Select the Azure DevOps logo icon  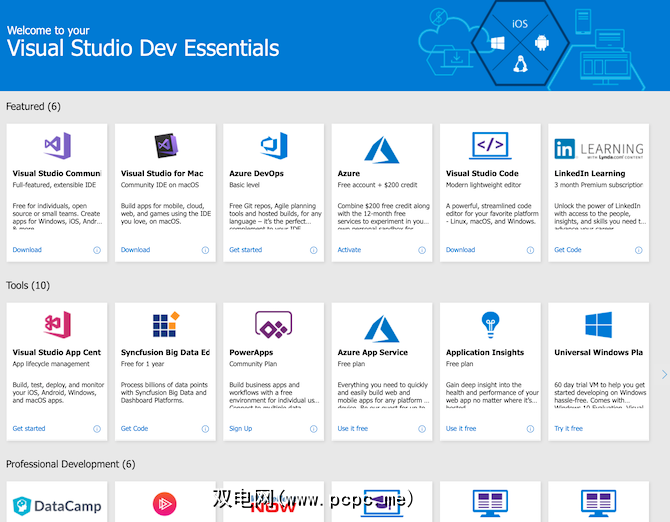[273, 146]
